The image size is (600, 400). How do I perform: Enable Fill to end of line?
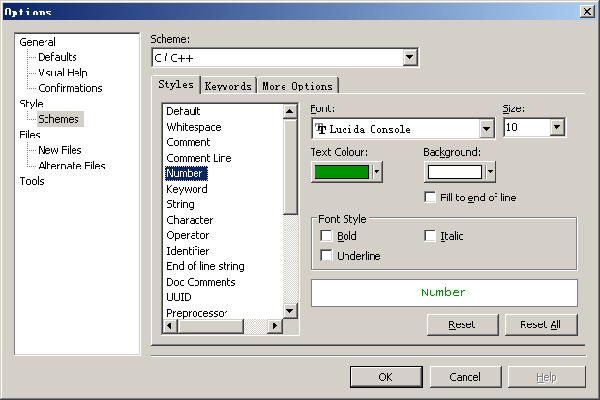(431, 198)
